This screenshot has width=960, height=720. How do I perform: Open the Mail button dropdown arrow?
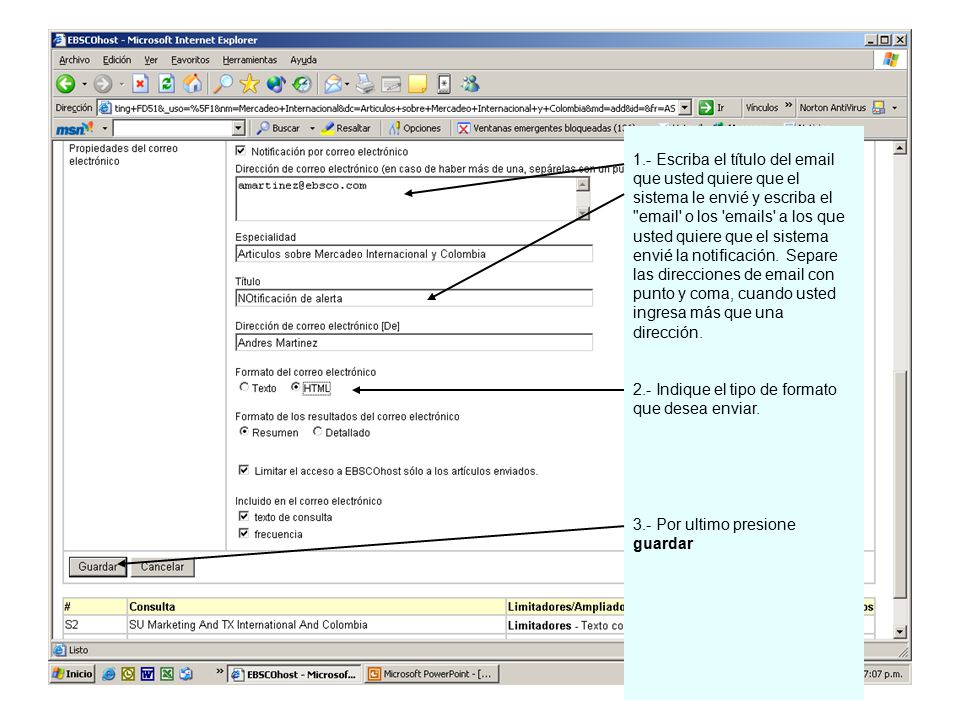tap(347, 84)
